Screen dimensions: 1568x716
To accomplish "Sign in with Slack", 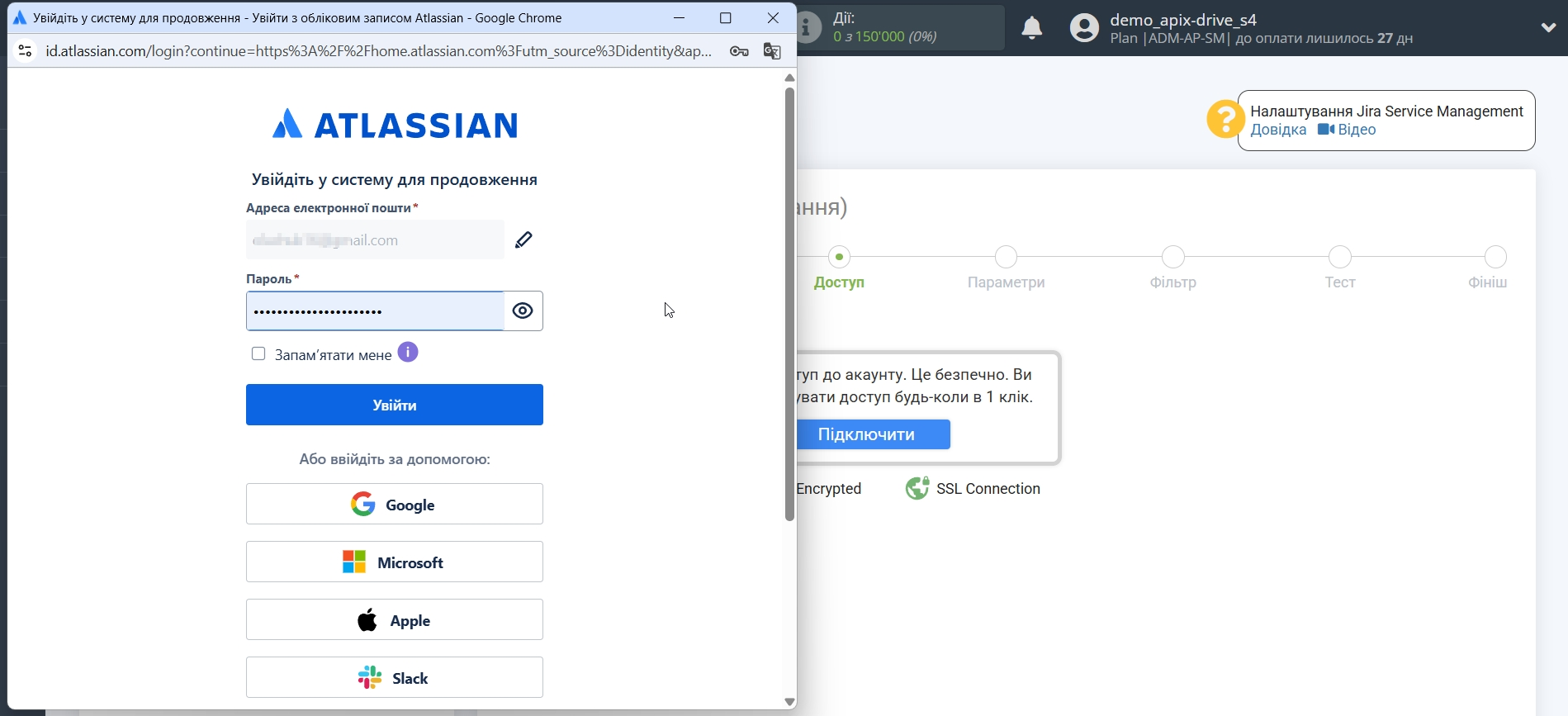I will click(x=395, y=677).
